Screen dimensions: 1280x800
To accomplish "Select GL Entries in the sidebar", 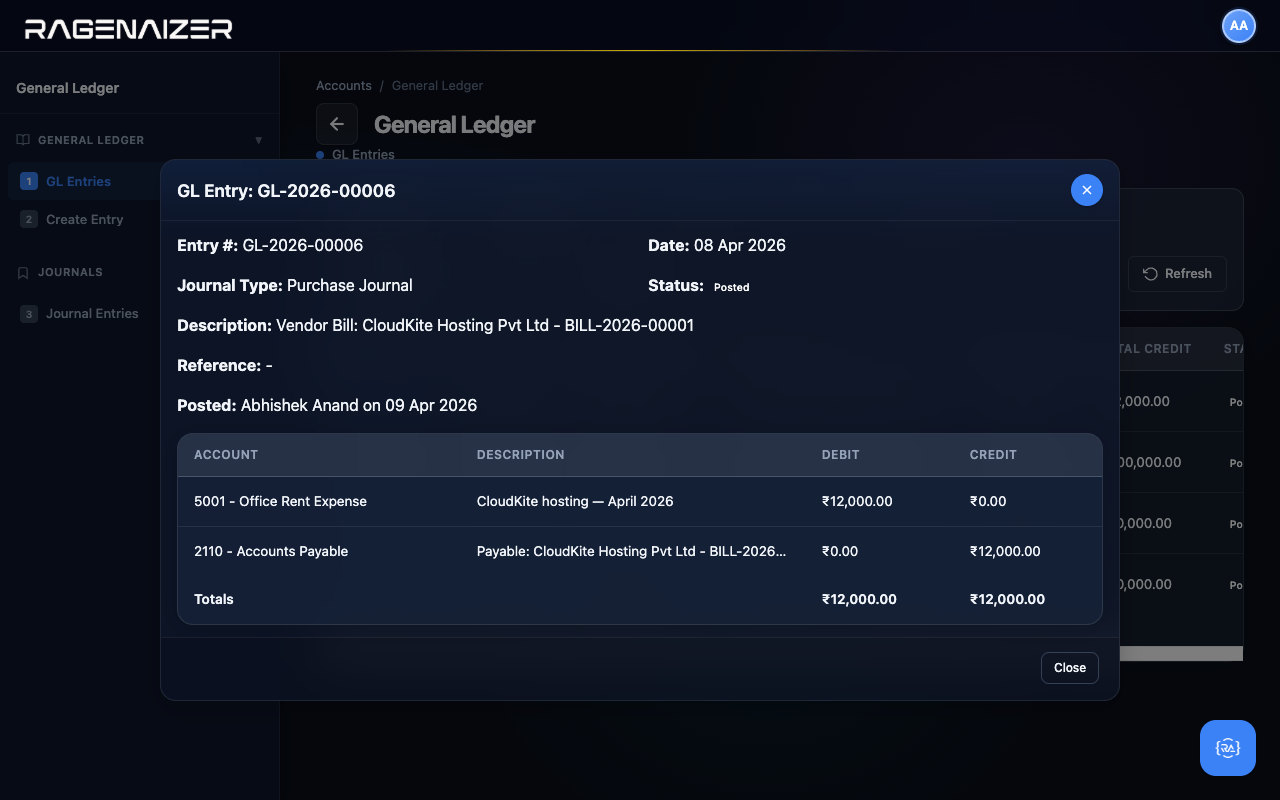I will click(x=84, y=181).
